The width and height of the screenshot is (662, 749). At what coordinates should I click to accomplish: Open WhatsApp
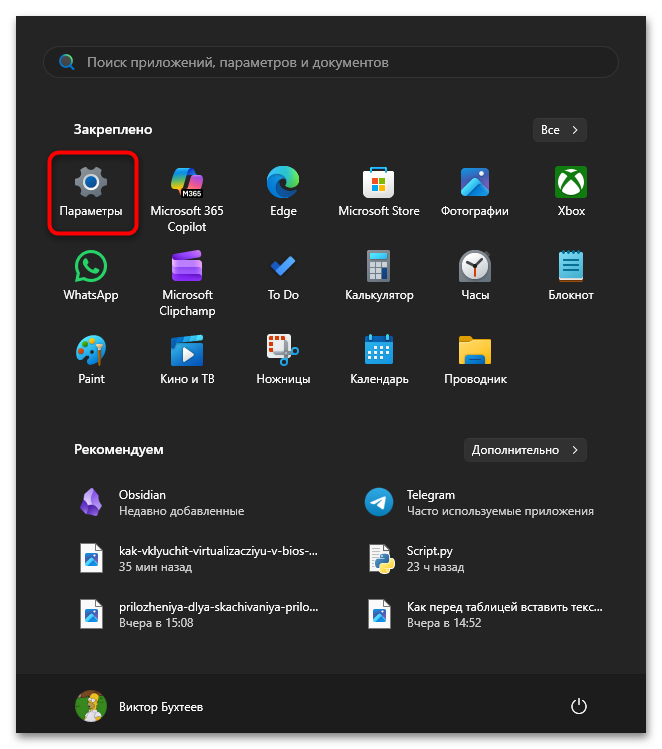[x=91, y=276]
